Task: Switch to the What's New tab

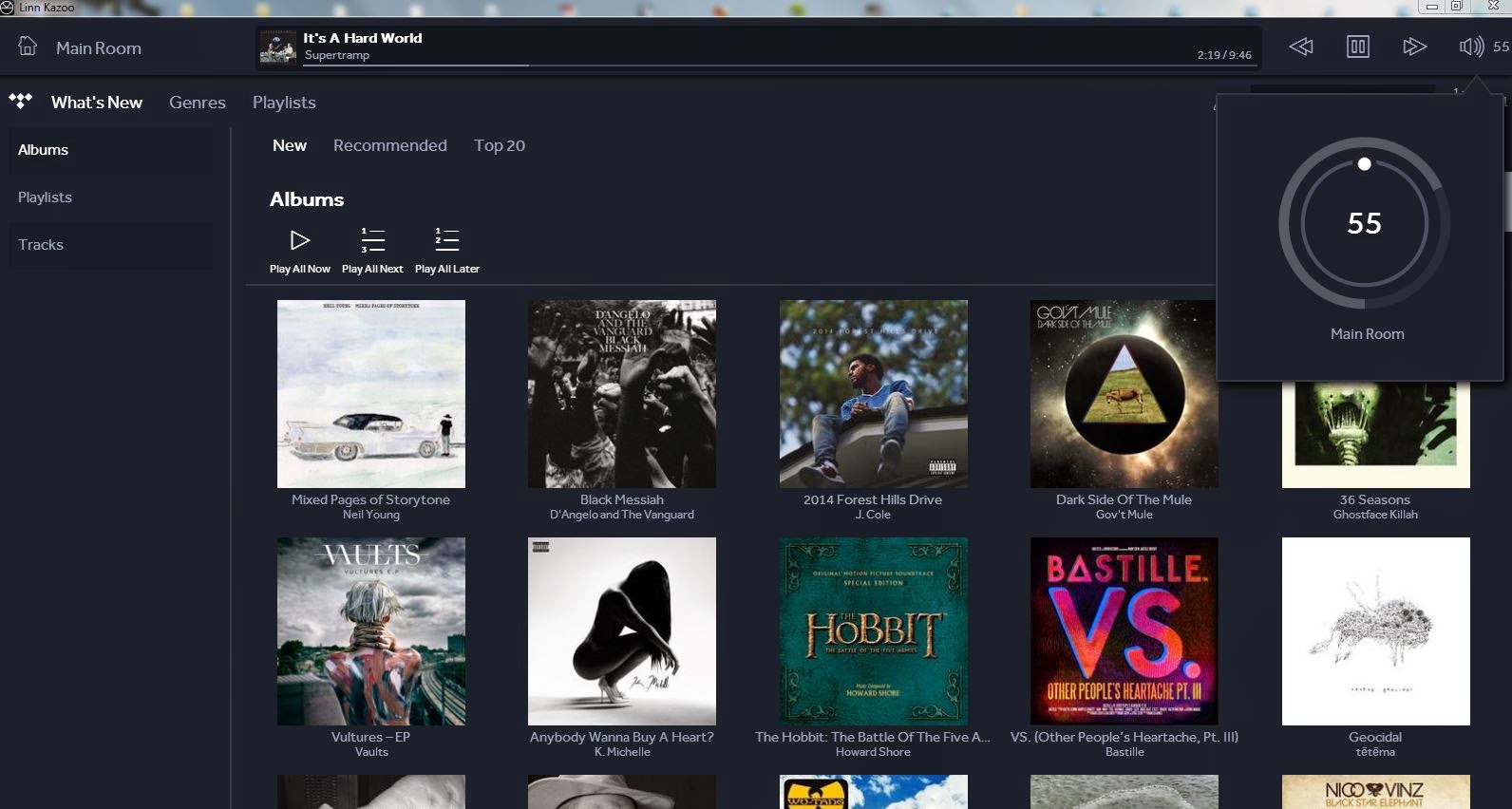Action: 97,103
